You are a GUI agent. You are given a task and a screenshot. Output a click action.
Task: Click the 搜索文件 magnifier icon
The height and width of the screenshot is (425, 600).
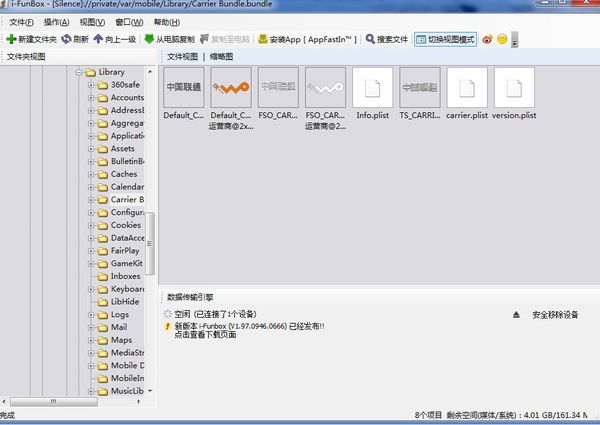click(370, 39)
